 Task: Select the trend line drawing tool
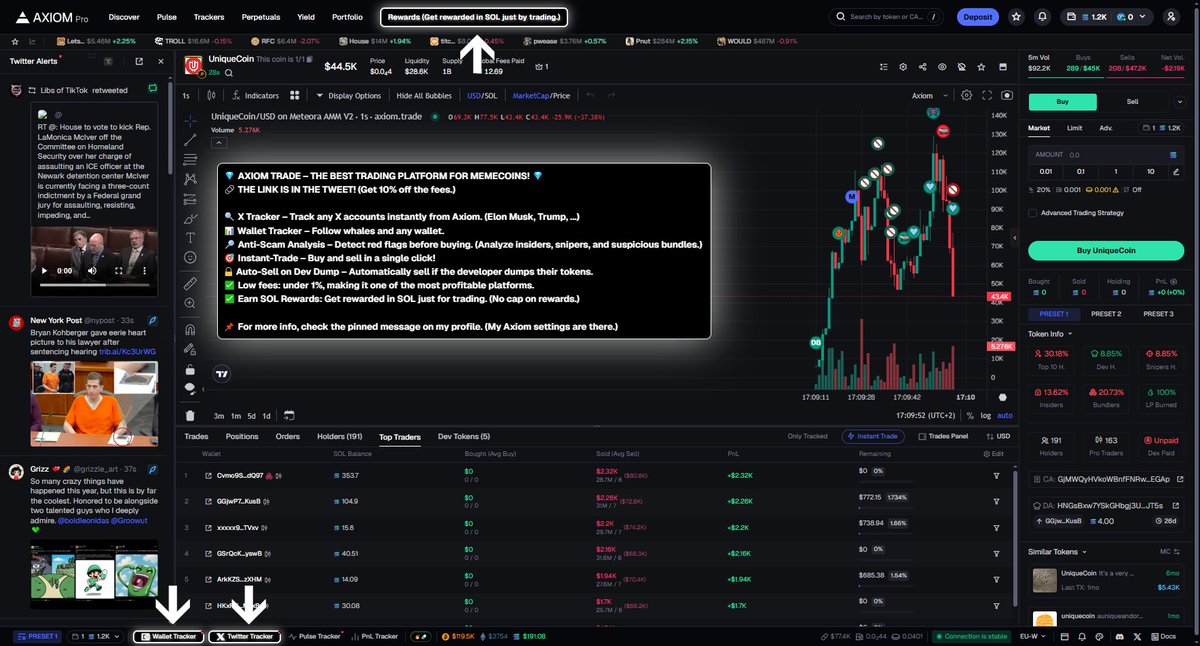tap(190, 140)
